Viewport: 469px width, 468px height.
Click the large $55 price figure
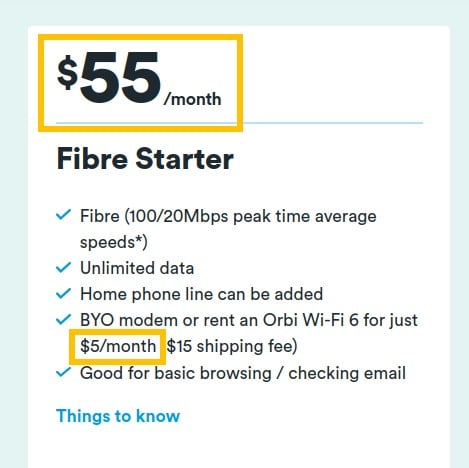point(109,77)
